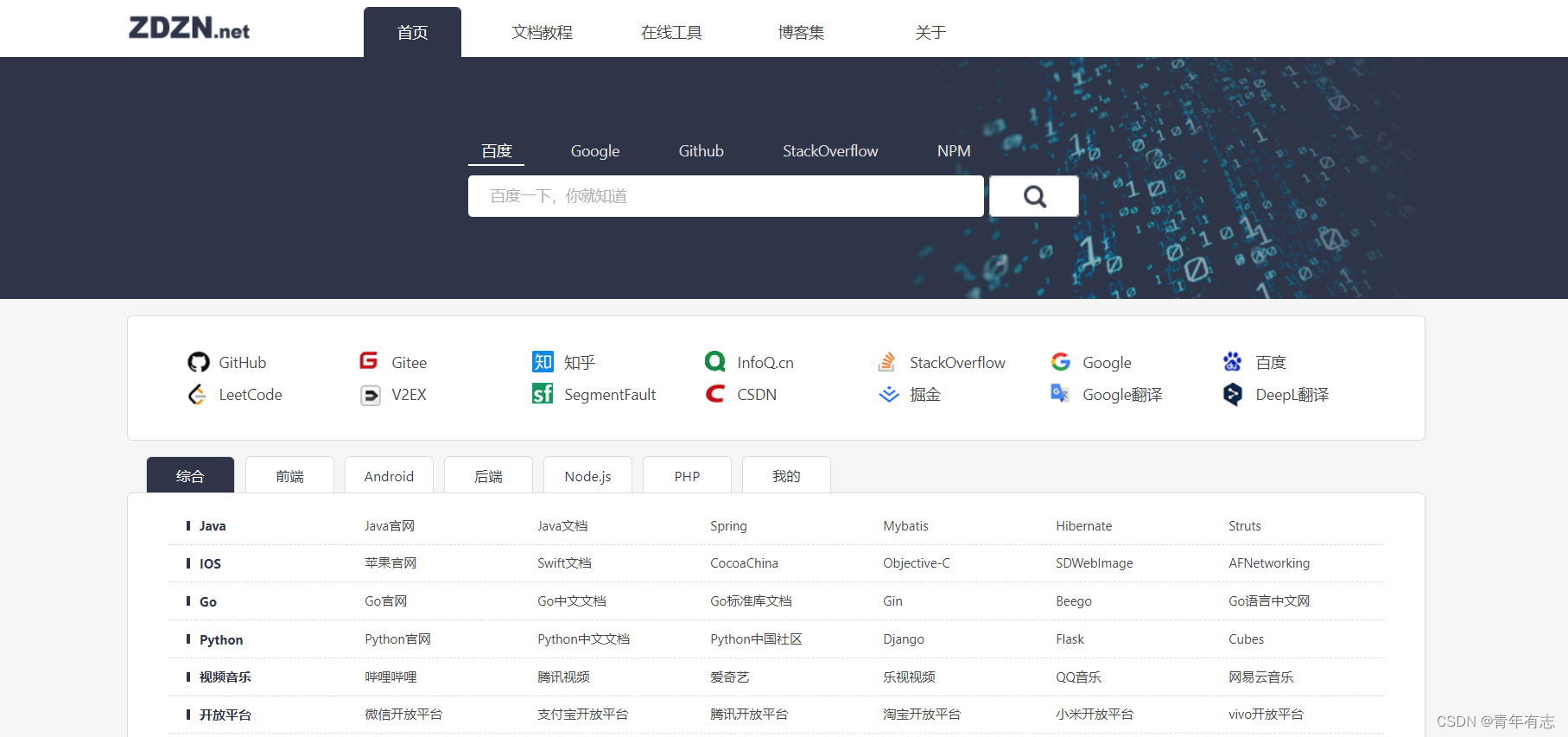Viewport: 1568px width, 737px height.
Task: Click the InfoQ.cn green Q icon
Action: [x=715, y=361]
